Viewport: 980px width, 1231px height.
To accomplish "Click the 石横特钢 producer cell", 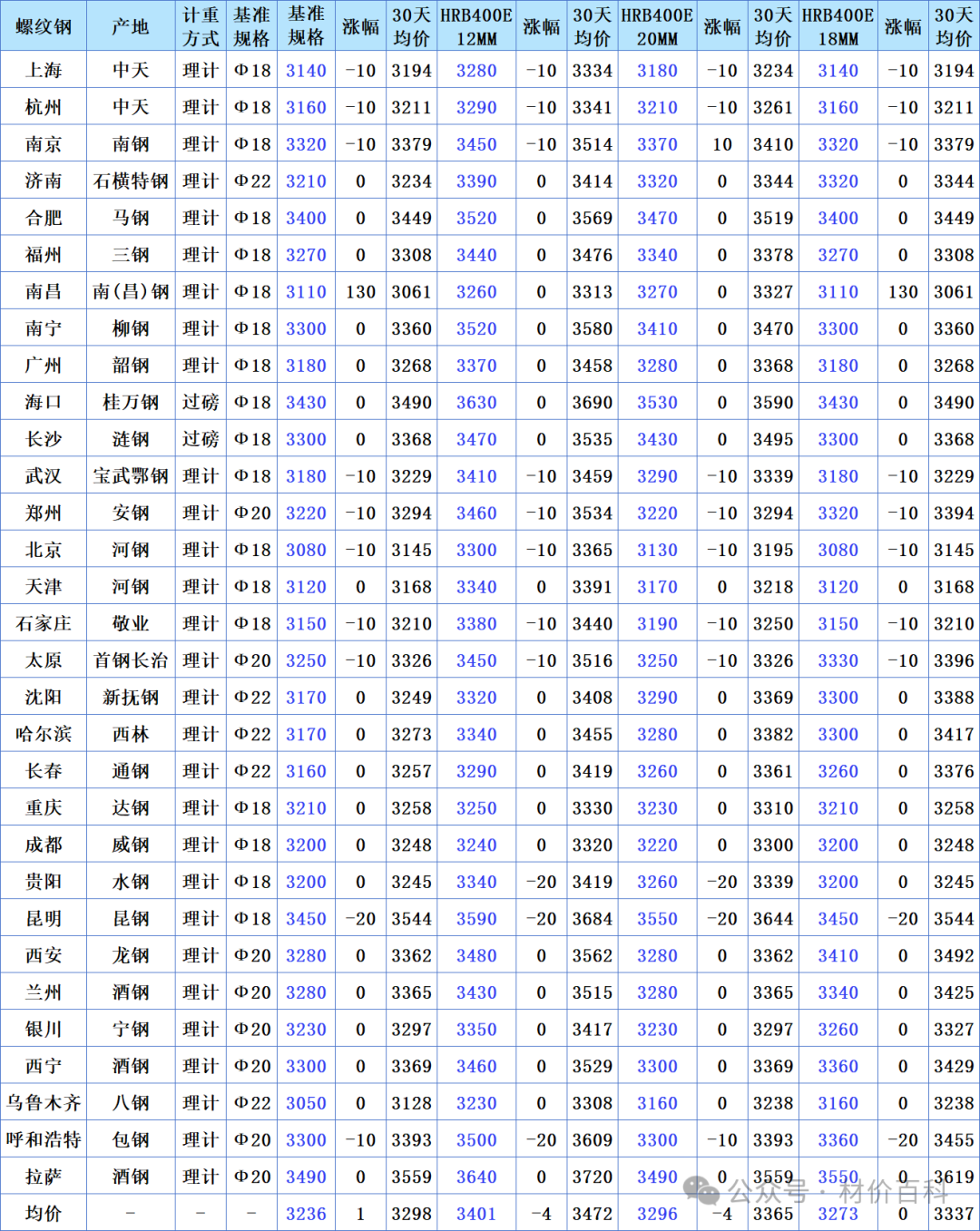I will point(131,181).
